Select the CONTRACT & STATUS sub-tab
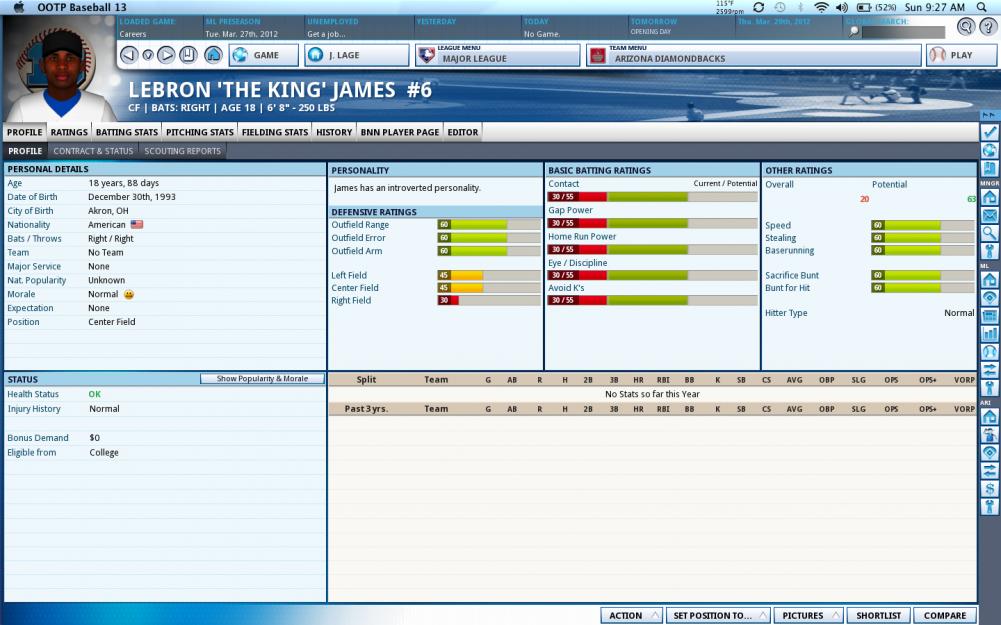 (x=93, y=151)
